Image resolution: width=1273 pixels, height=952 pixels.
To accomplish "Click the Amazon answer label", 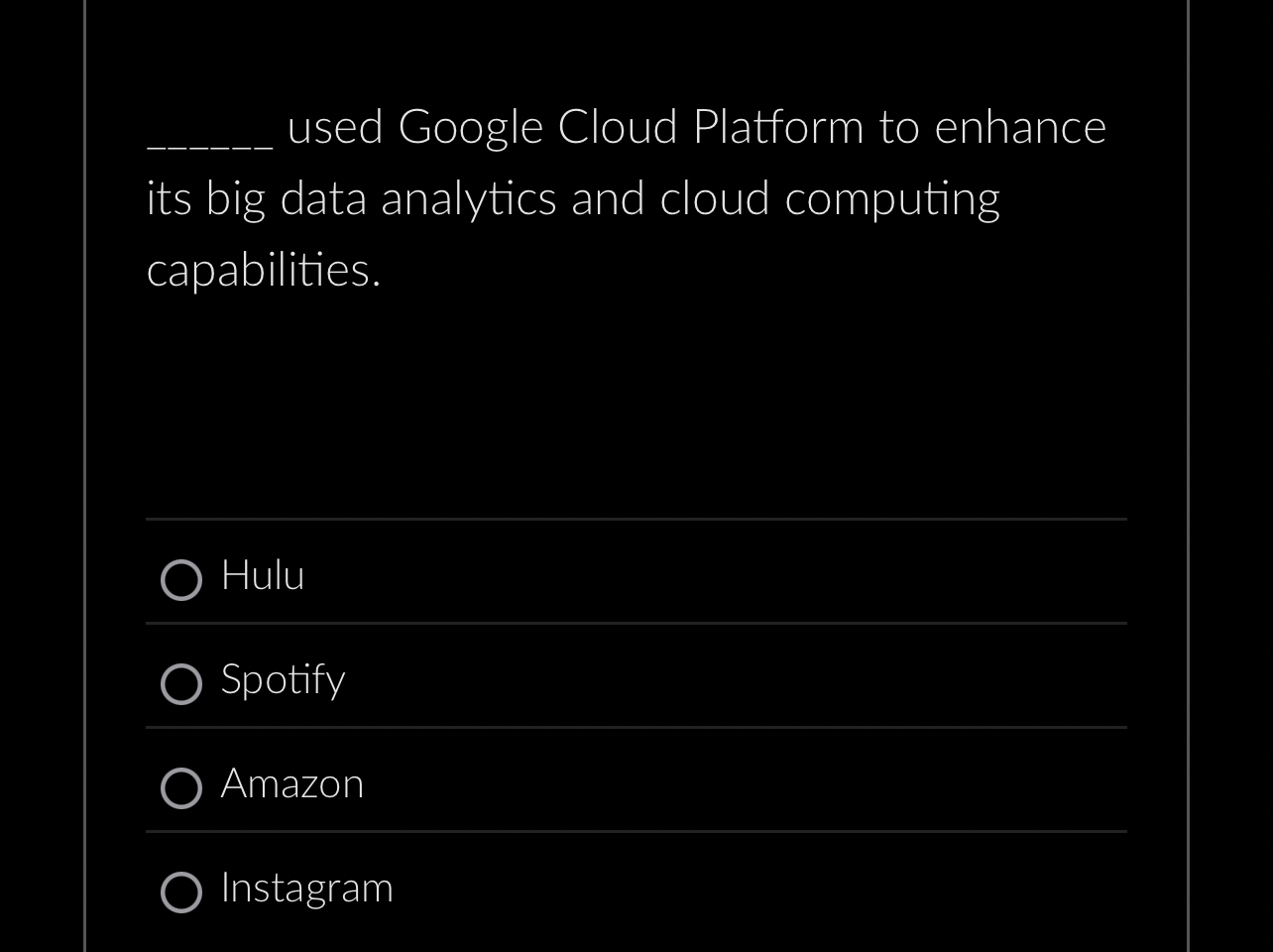I will [x=291, y=784].
